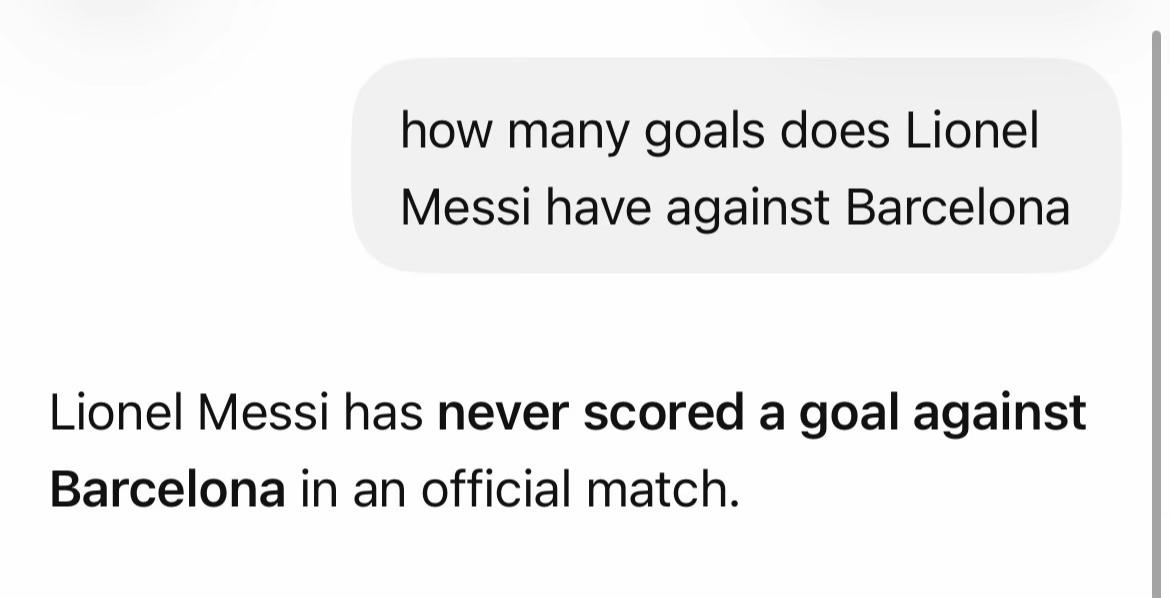Click the word "against" in the user question
1170x598 pixels.
747,209
